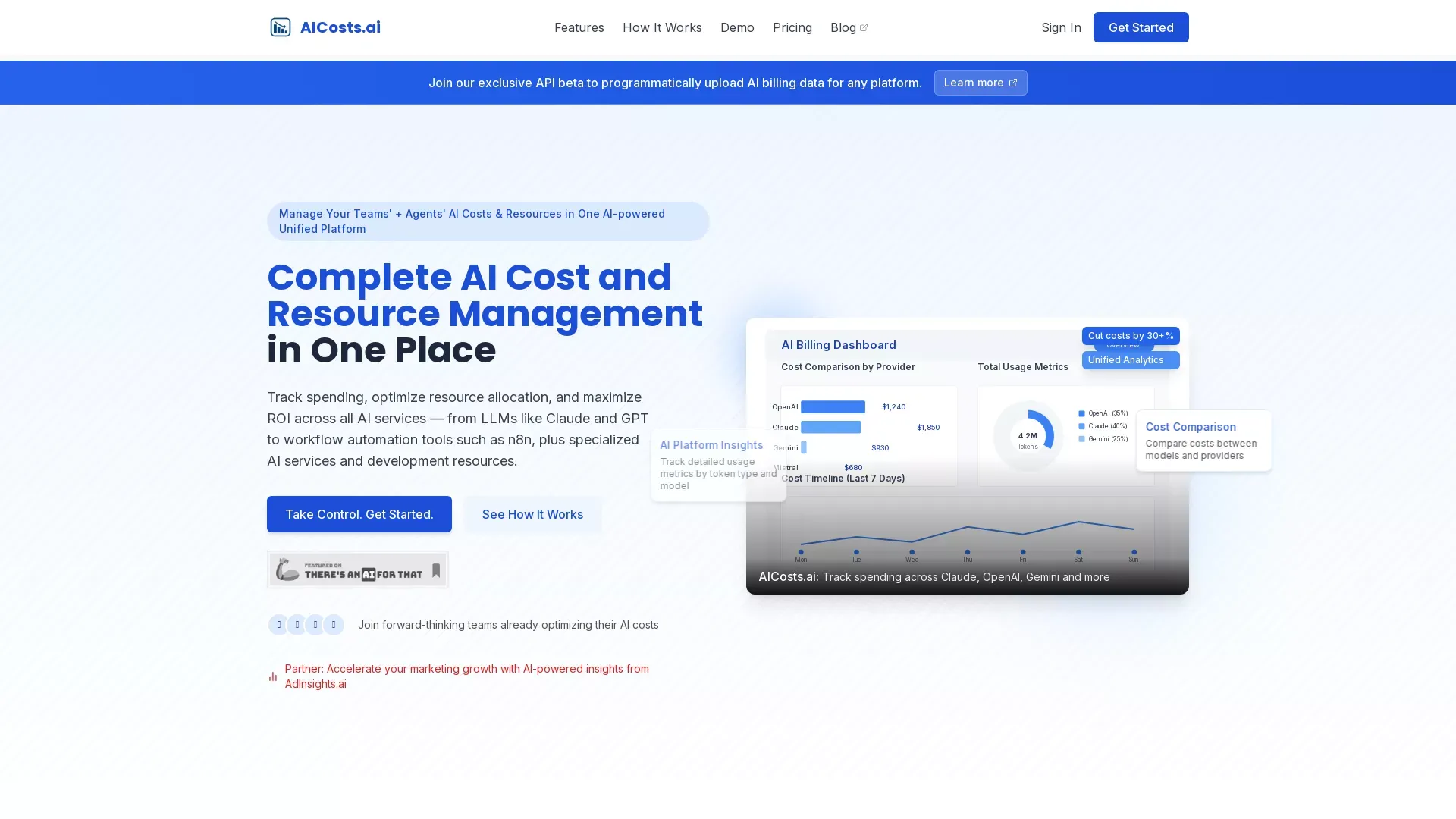Viewport: 1456px width, 819px height.
Task: Open There's An AI For That badge
Action: pyautogui.click(x=357, y=570)
